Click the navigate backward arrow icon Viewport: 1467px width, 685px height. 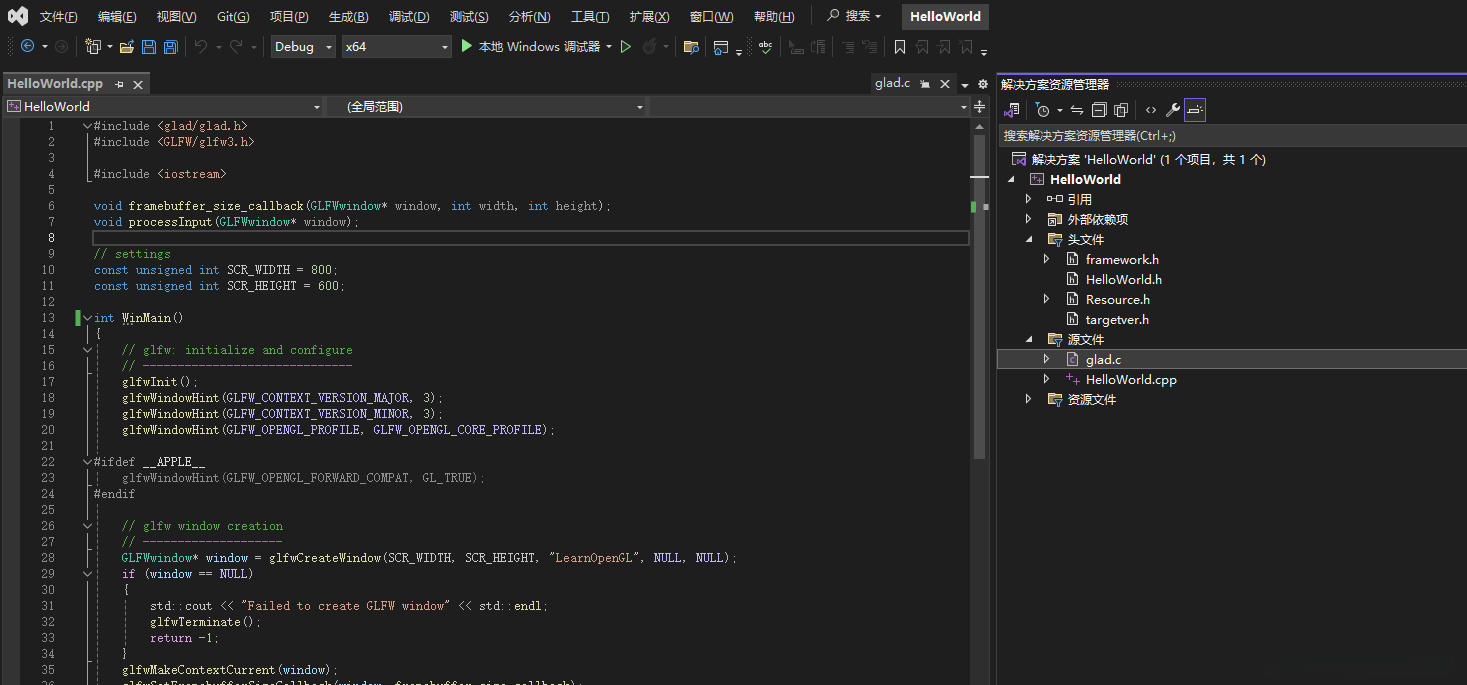(27, 47)
